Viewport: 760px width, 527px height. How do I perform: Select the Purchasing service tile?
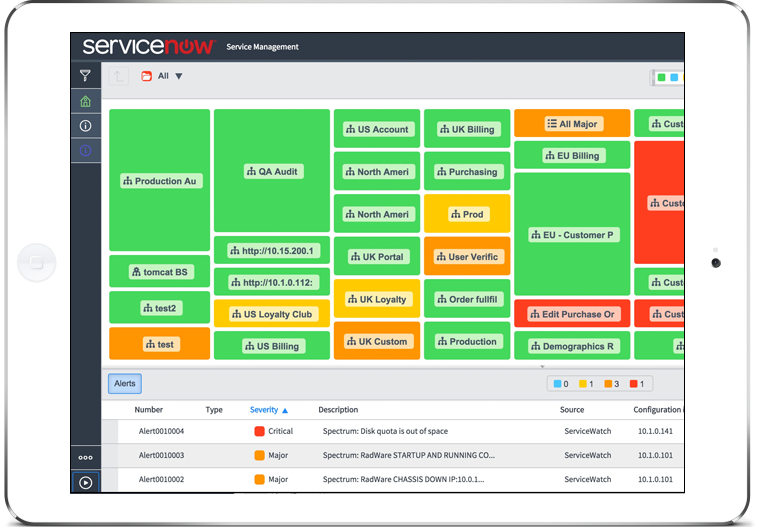click(467, 171)
